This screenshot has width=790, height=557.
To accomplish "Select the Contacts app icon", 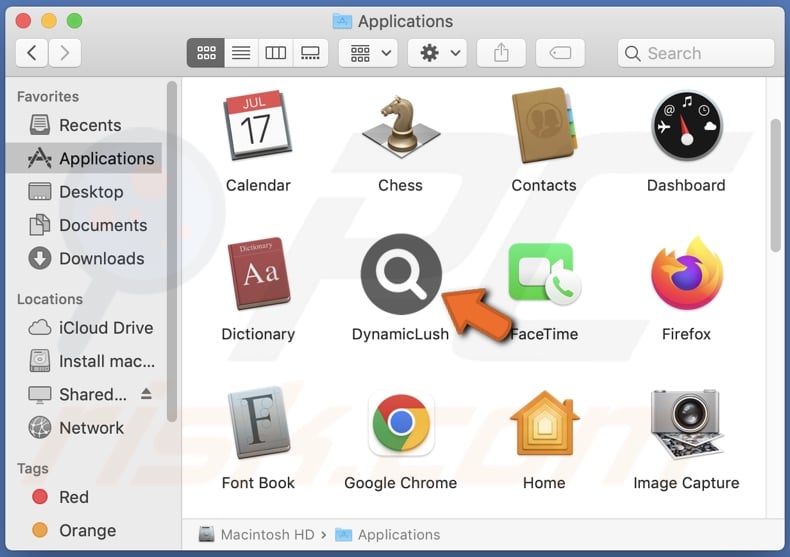I will click(544, 125).
